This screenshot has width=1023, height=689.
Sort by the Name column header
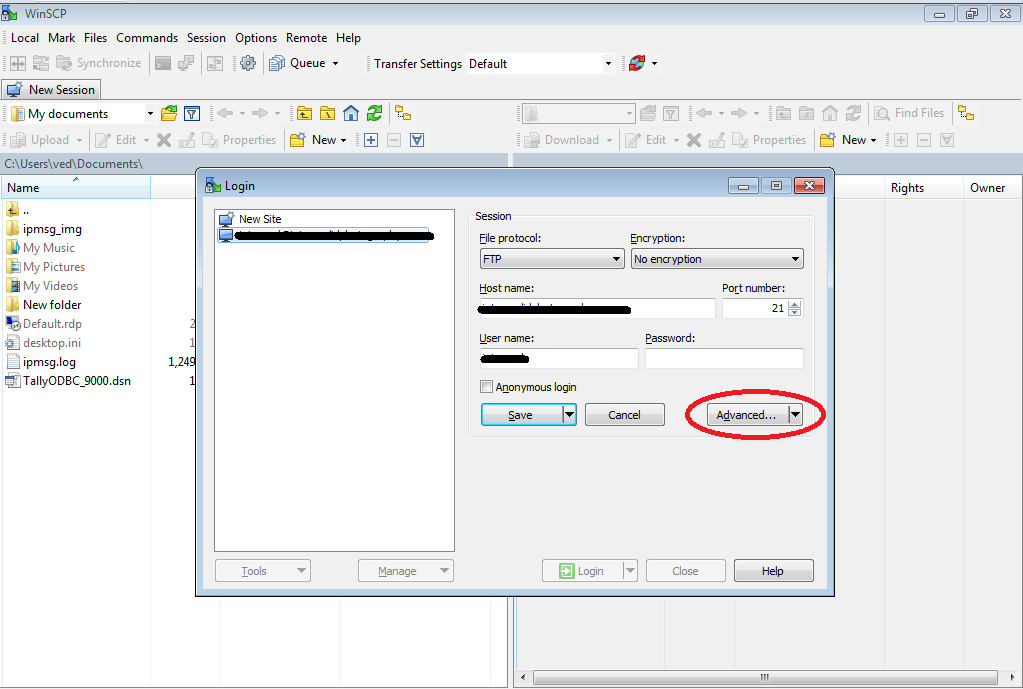(76, 188)
